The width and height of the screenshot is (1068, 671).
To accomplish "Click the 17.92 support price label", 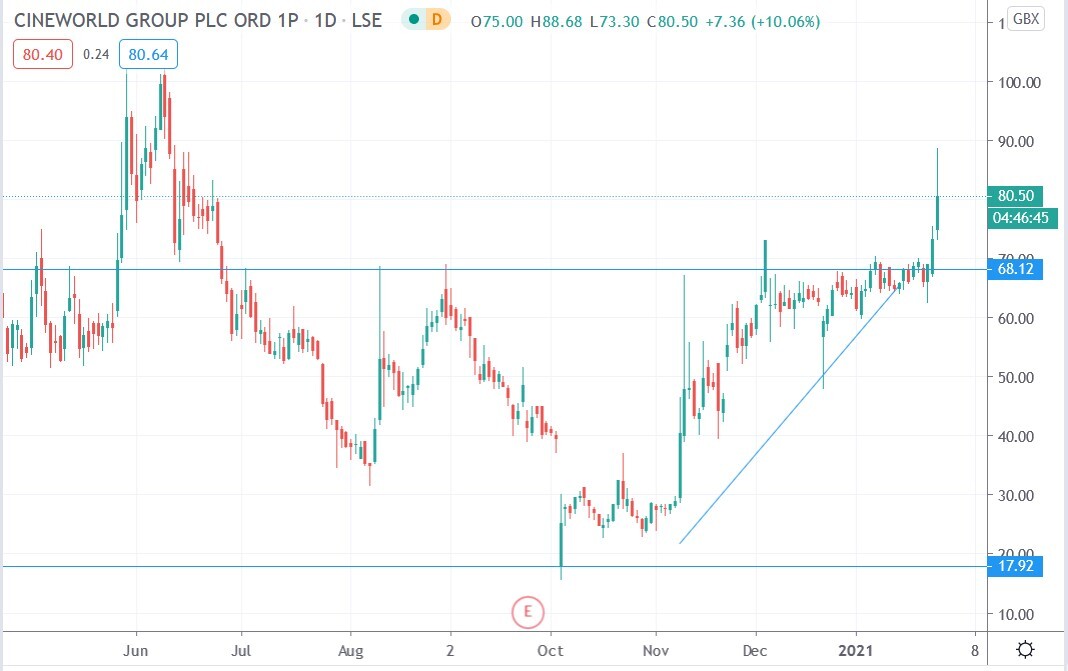I will click(x=1016, y=566).
